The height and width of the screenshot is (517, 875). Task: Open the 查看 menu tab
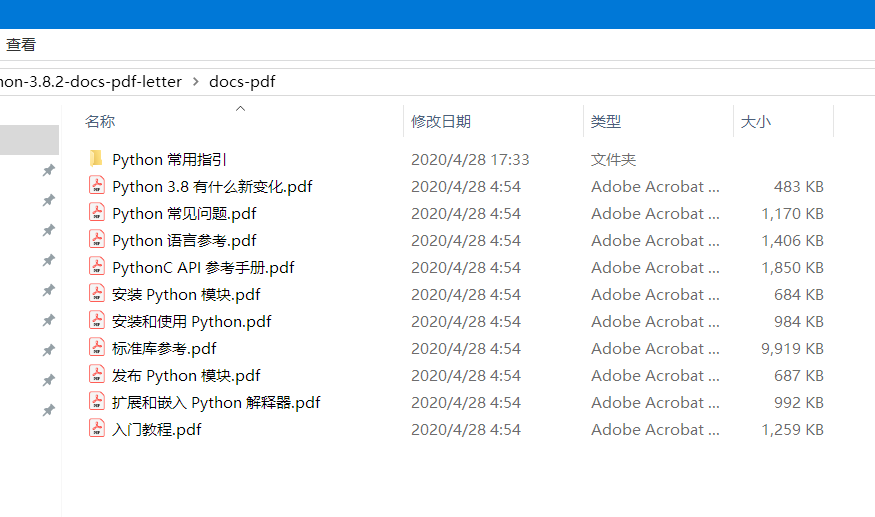click(x=21, y=45)
